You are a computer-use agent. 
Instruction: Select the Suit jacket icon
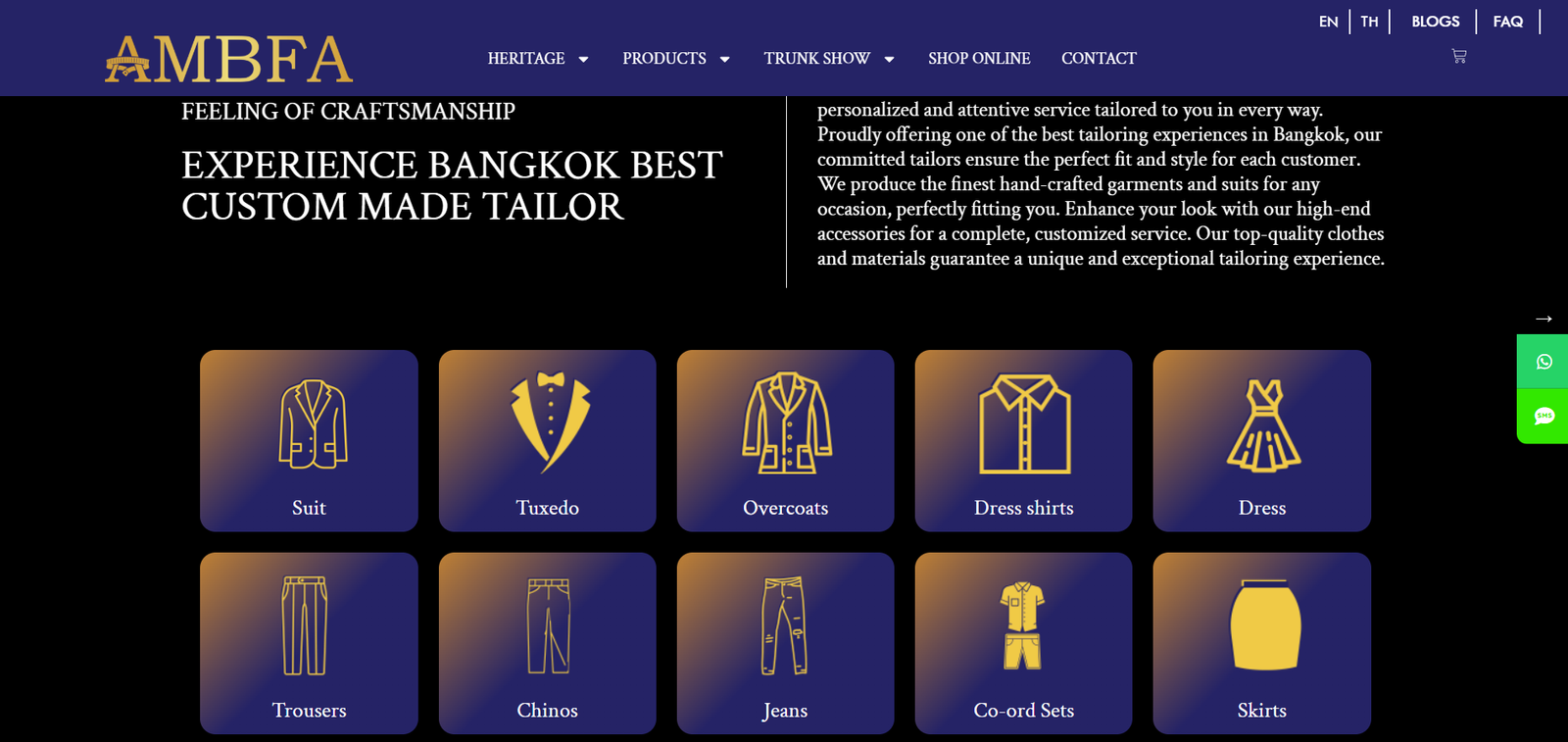[313, 424]
